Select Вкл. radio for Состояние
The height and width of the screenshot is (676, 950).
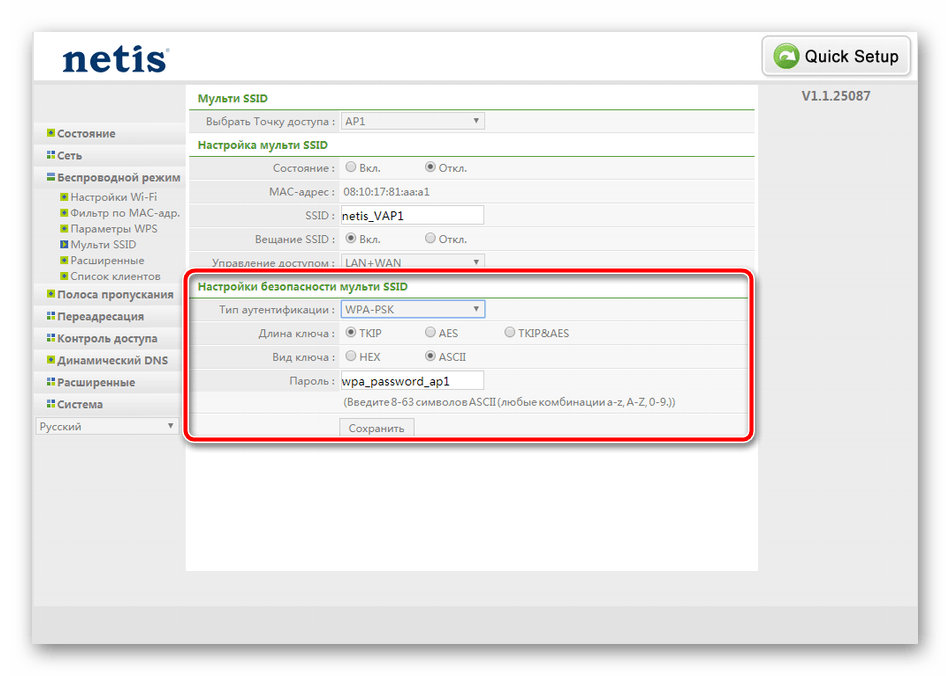pyautogui.click(x=350, y=168)
